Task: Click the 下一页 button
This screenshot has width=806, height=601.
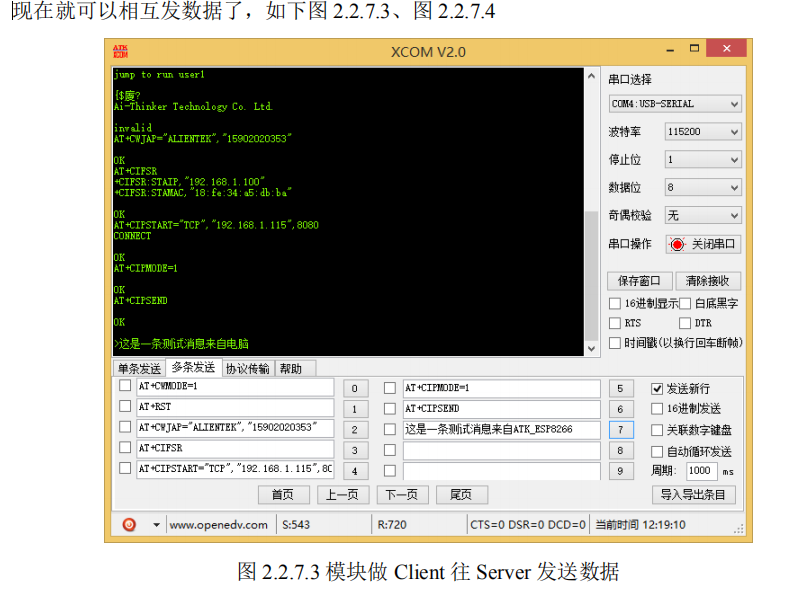Action: [402, 495]
